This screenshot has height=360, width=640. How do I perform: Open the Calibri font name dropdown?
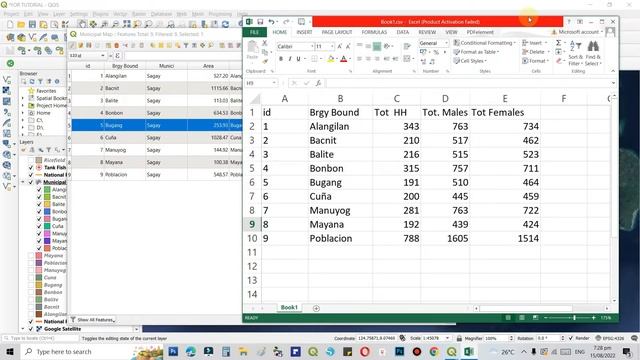[x=312, y=47]
